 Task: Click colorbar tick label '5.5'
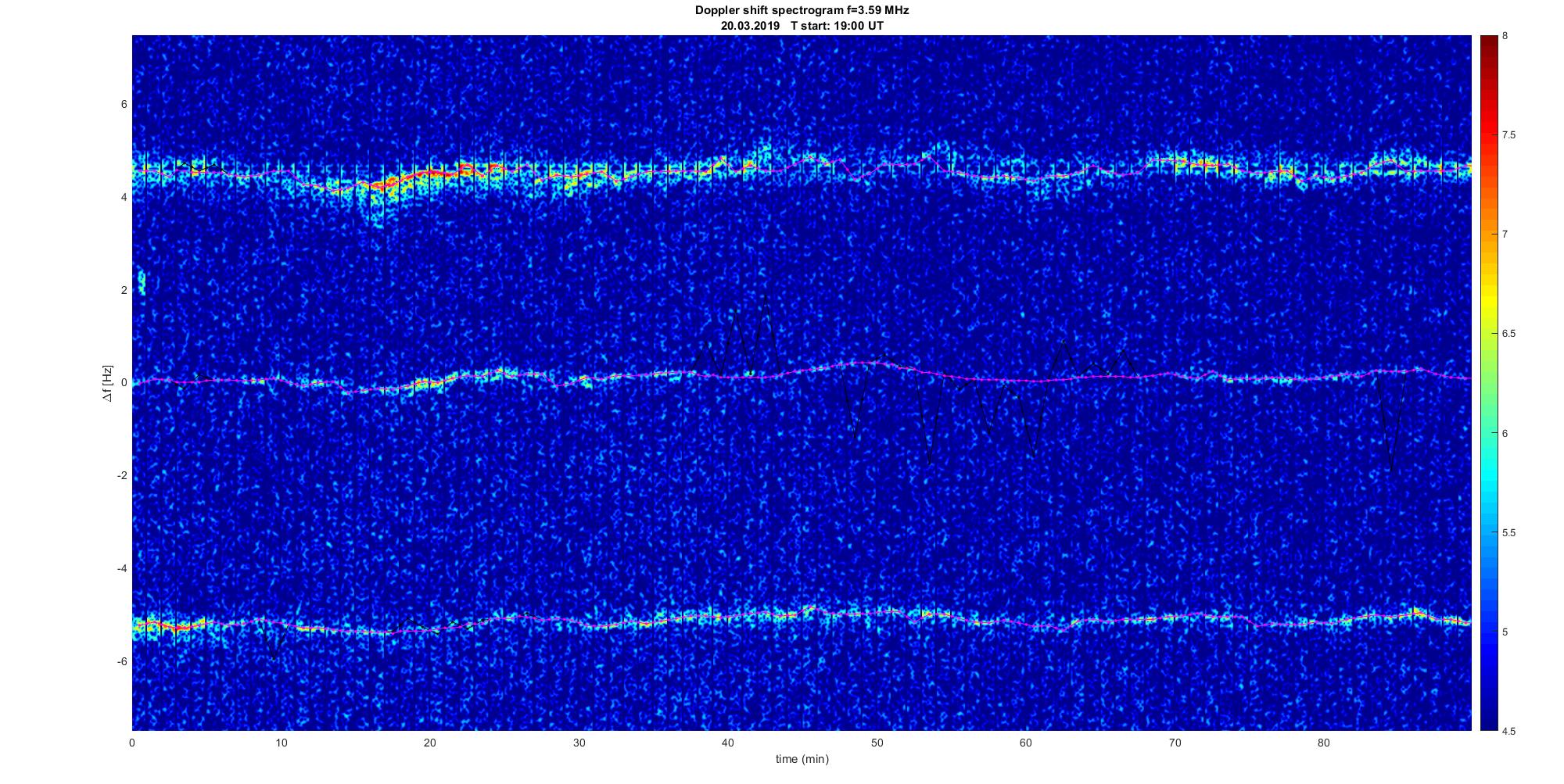pyautogui.click(x=1508, y=533)
